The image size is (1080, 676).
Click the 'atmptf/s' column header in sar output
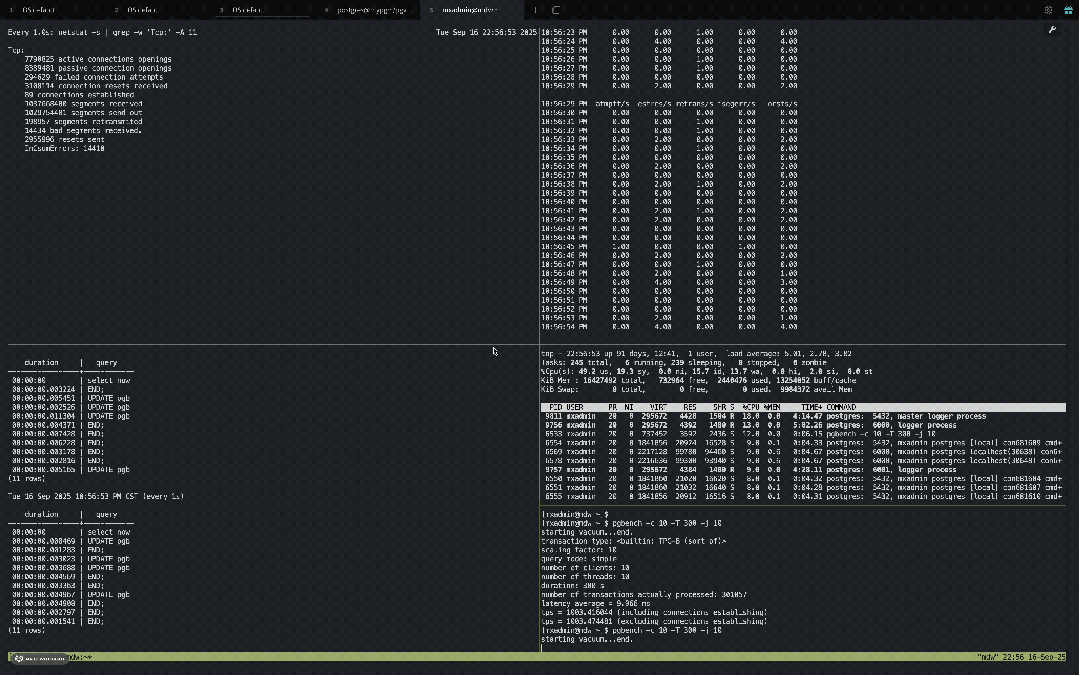pyautogui.click(x=612, y=104)
